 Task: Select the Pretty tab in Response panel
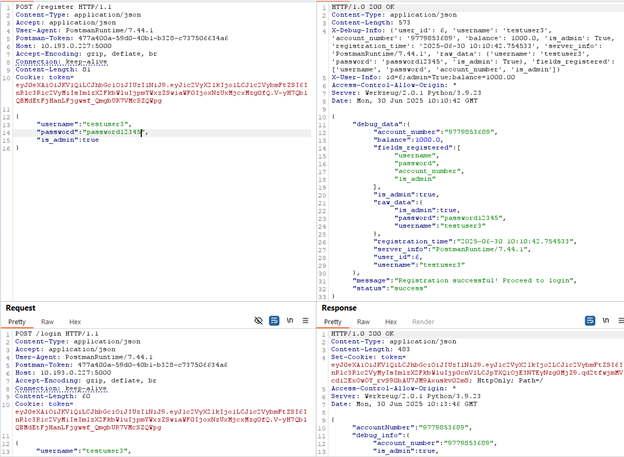[333, 322]
